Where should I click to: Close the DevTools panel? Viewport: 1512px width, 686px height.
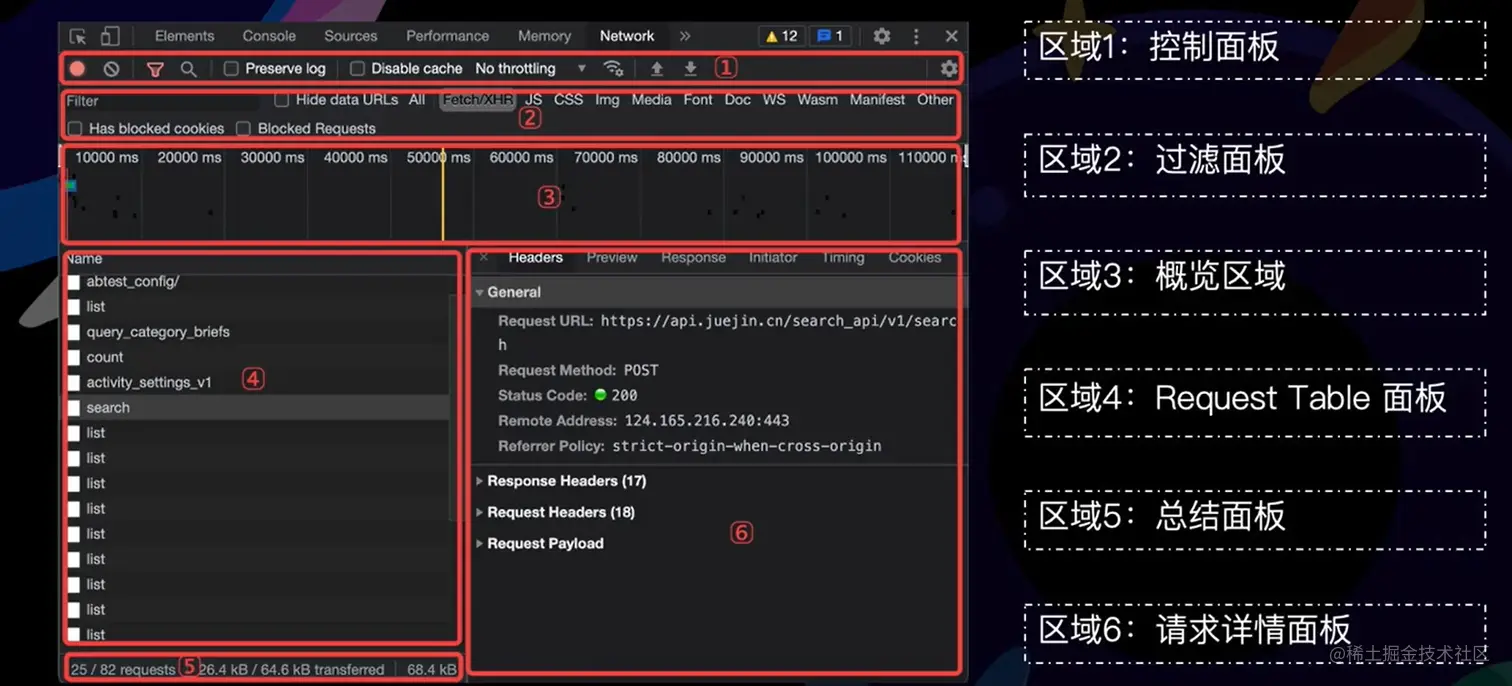coord(951,36)
